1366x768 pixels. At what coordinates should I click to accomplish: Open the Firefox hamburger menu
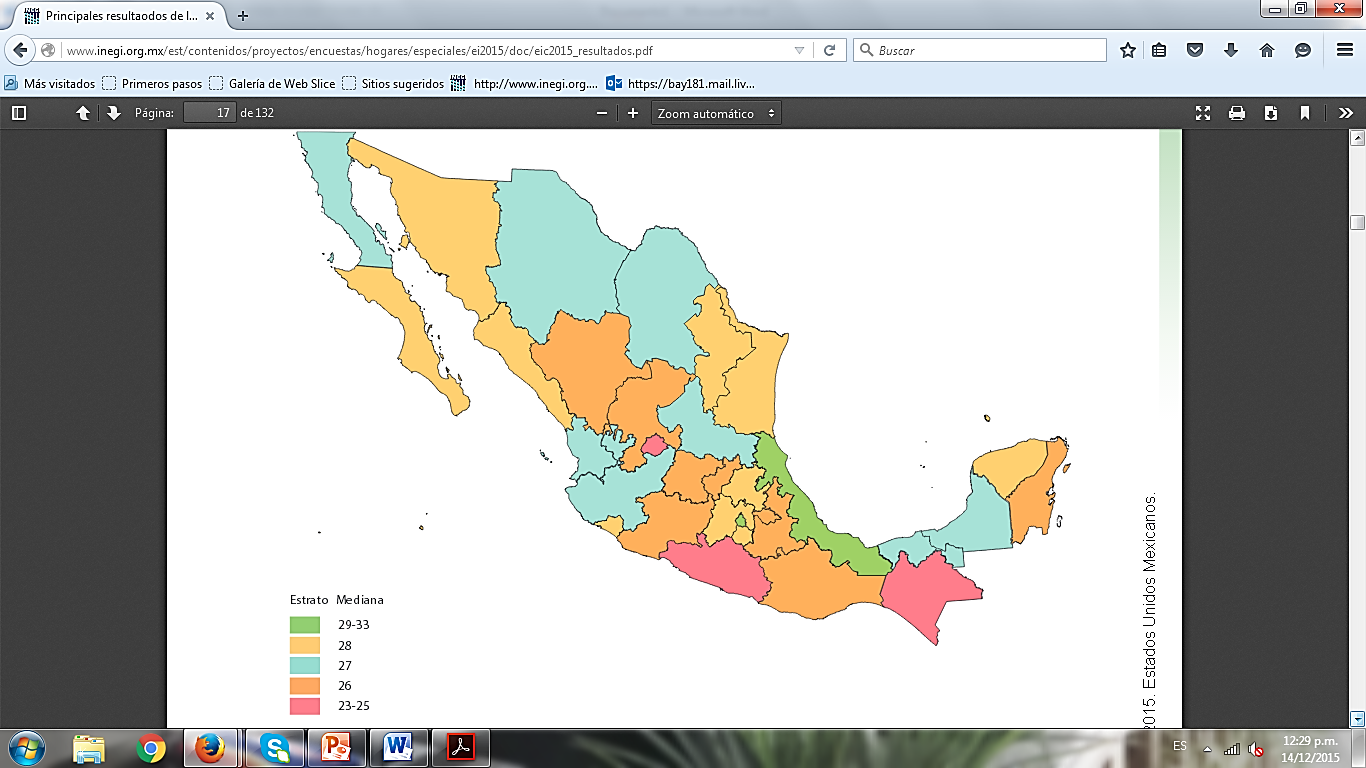[1345, 50]
